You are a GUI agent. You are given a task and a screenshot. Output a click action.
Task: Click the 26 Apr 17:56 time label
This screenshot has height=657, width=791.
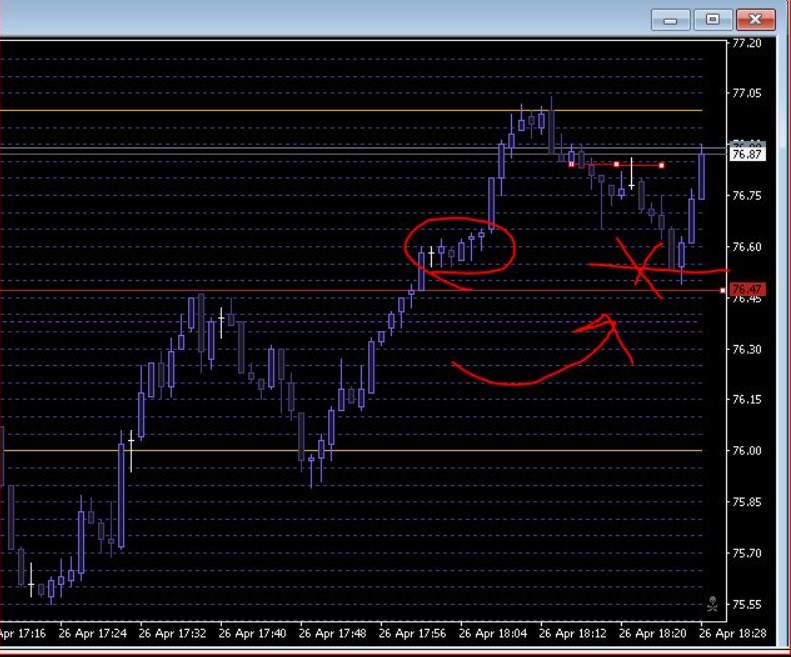click(412, 633)
